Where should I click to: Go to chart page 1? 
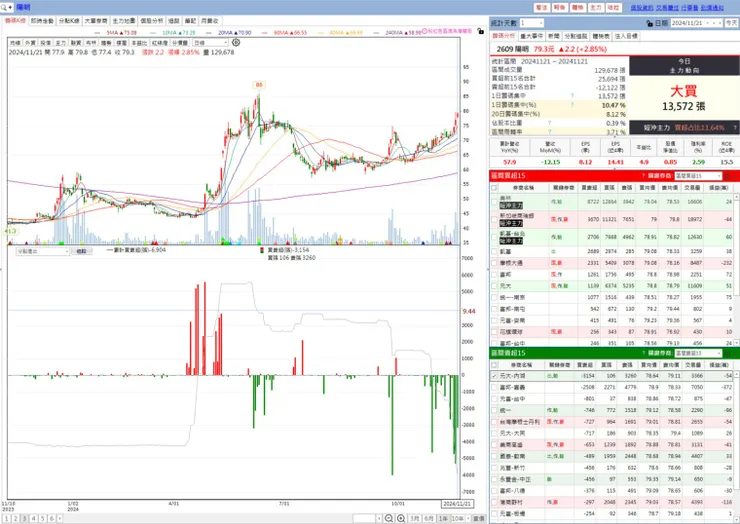[7, 518]
